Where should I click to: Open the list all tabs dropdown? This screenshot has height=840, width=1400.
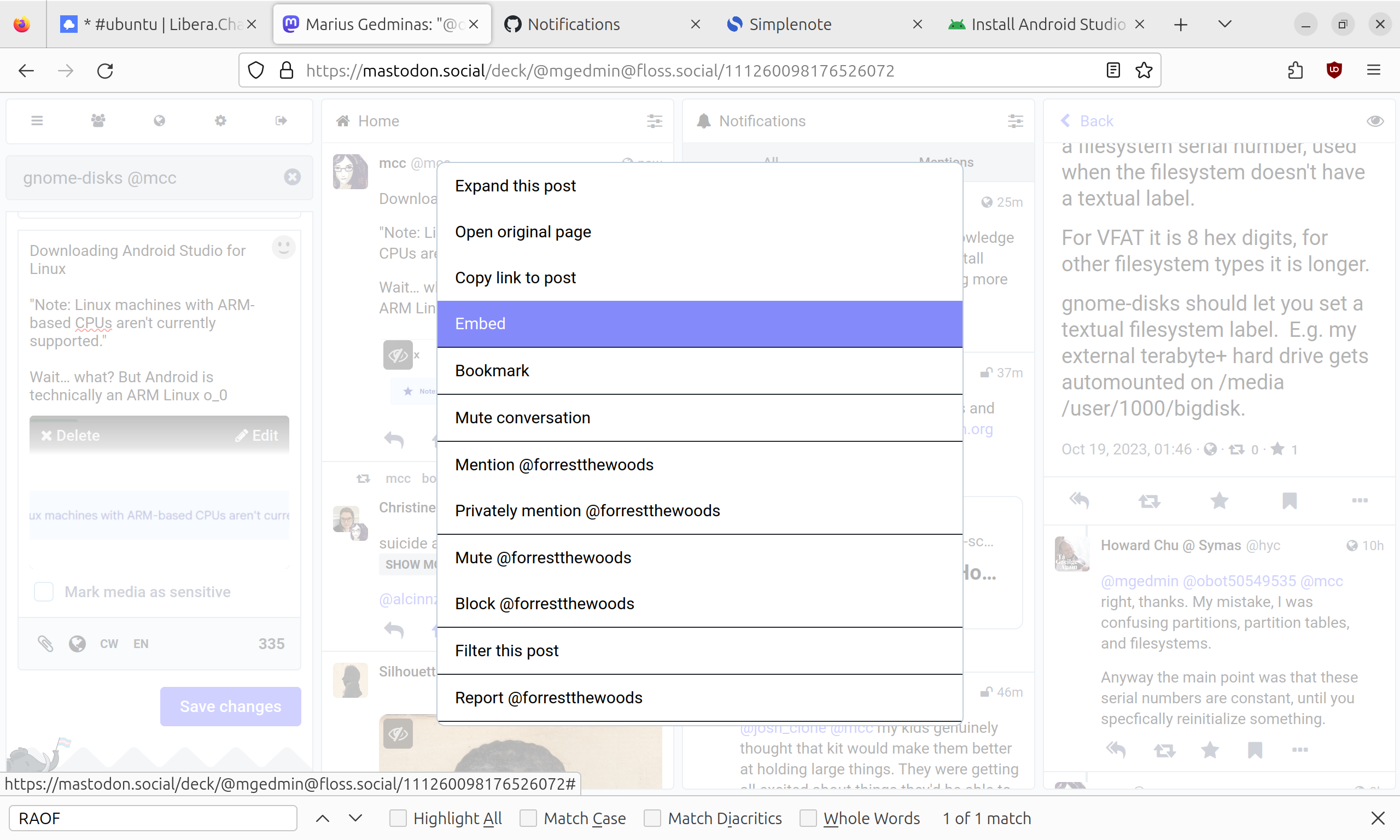click(x=1224, y=24)
